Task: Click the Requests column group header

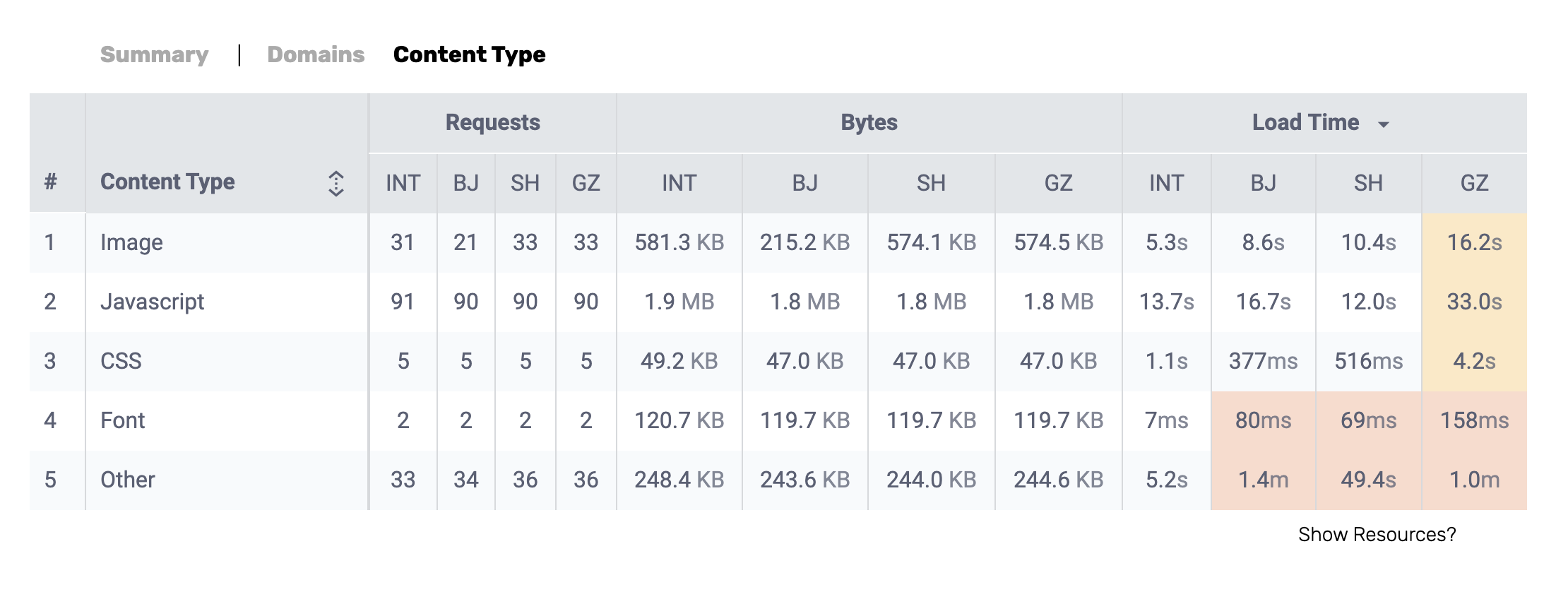Action: click(x=492, y=122)
